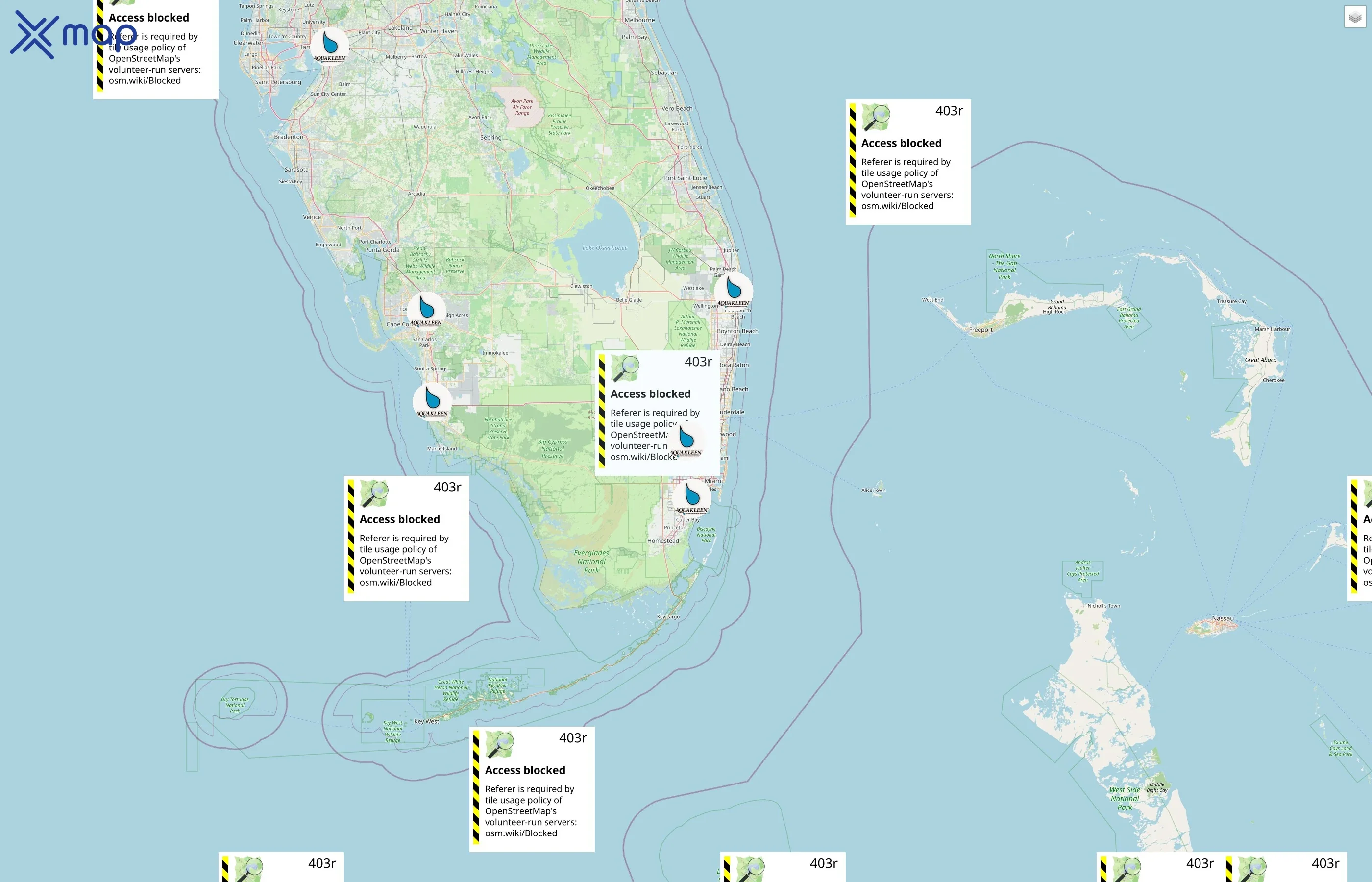Image resolution: width=1372 pixels, height=882 pixels.
Task: Click the Punta Gorda label
Action: [x=382, y=250]
